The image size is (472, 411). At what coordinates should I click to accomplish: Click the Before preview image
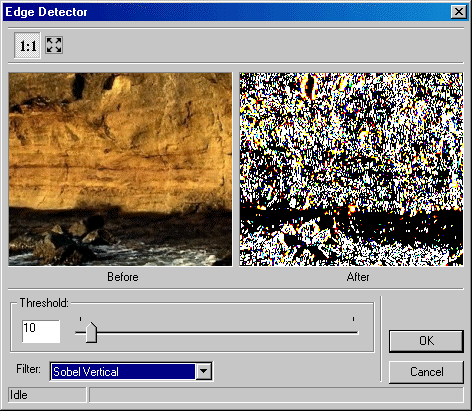[120, 169]
